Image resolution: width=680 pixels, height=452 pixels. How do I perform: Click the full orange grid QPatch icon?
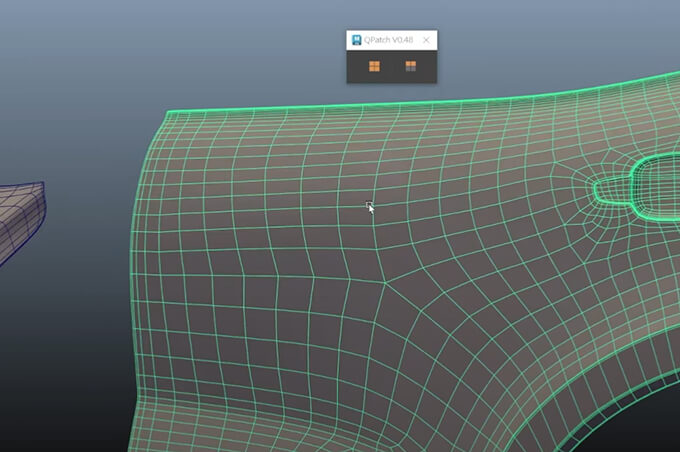pyautogui.click(x=374, y=66)
